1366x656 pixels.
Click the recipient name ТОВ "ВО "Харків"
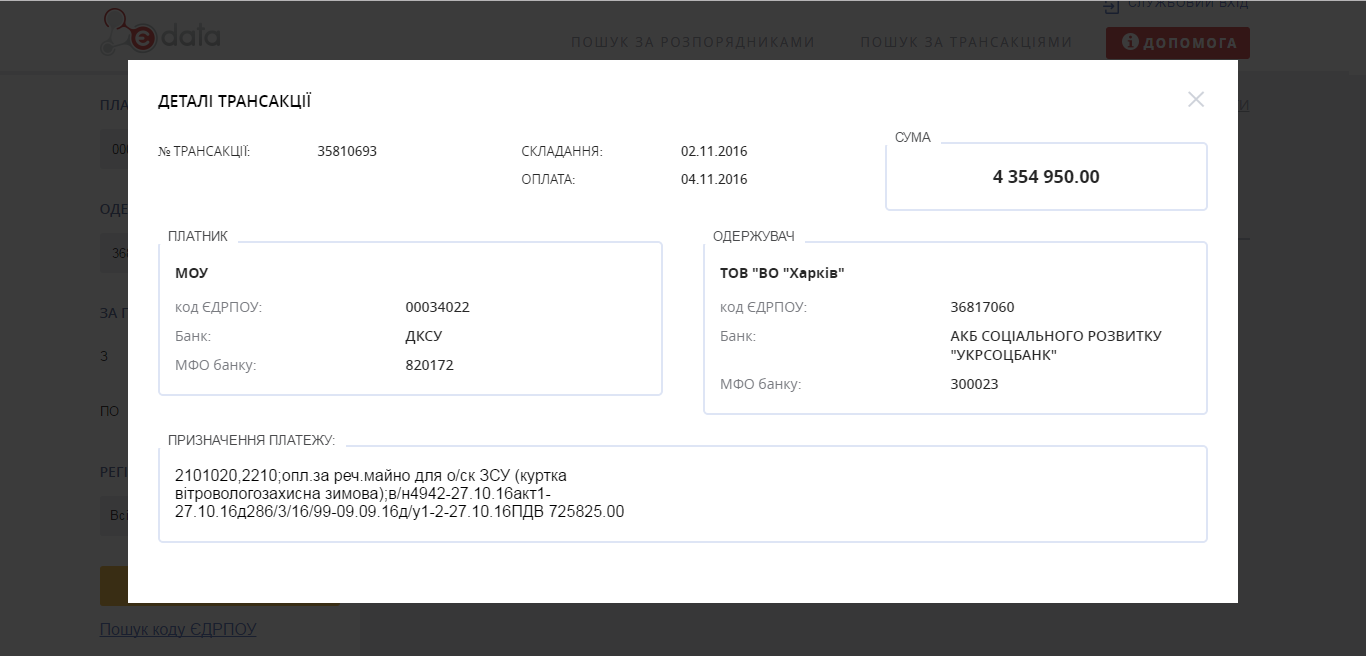click(x=782, y=273)
